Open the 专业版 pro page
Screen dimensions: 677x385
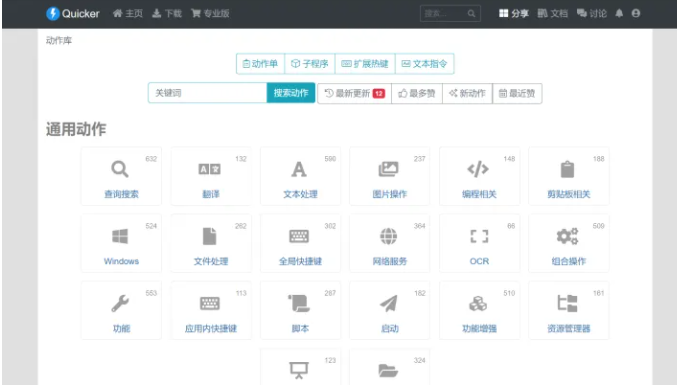point(210,13)
